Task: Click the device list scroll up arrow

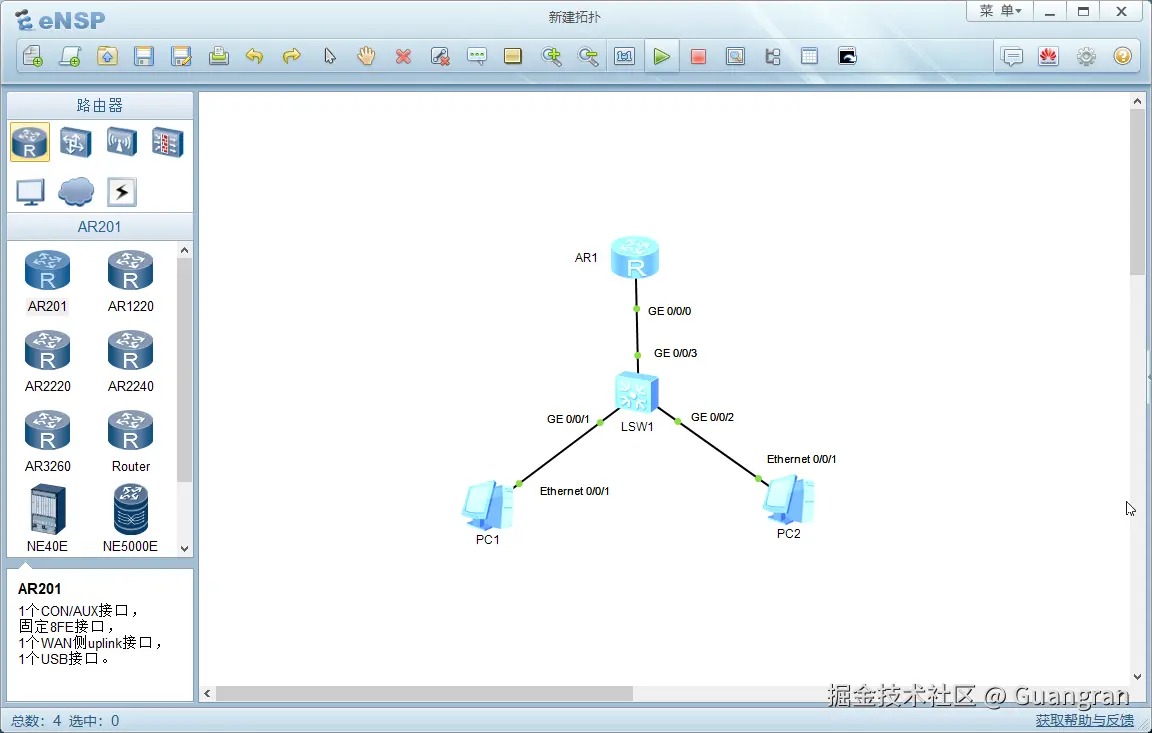Action: pyautogui.click(x=184, y=250)
